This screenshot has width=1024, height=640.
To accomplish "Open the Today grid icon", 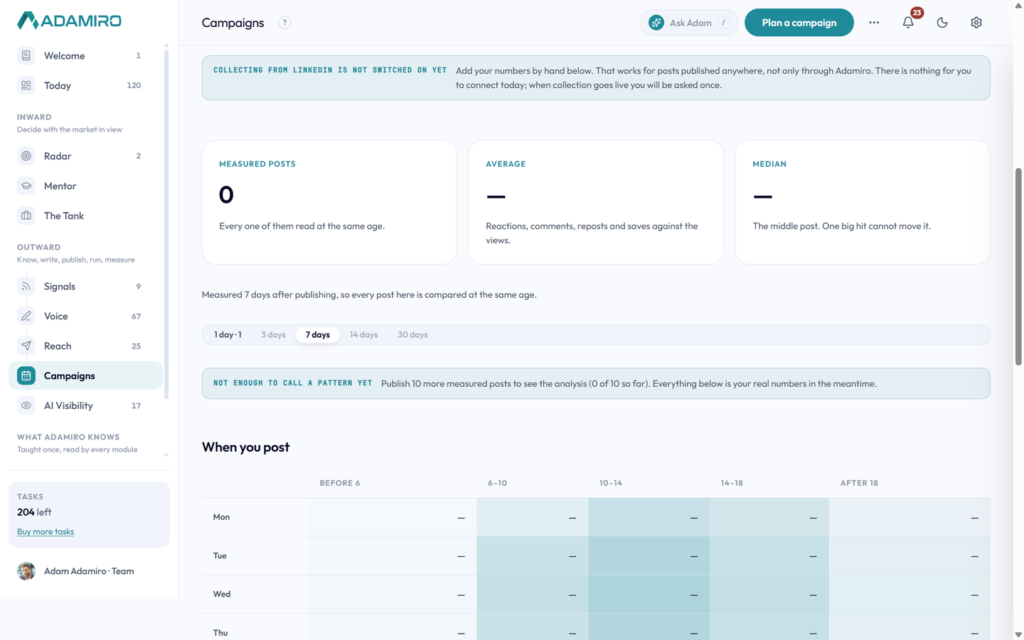I will [26, 85].
